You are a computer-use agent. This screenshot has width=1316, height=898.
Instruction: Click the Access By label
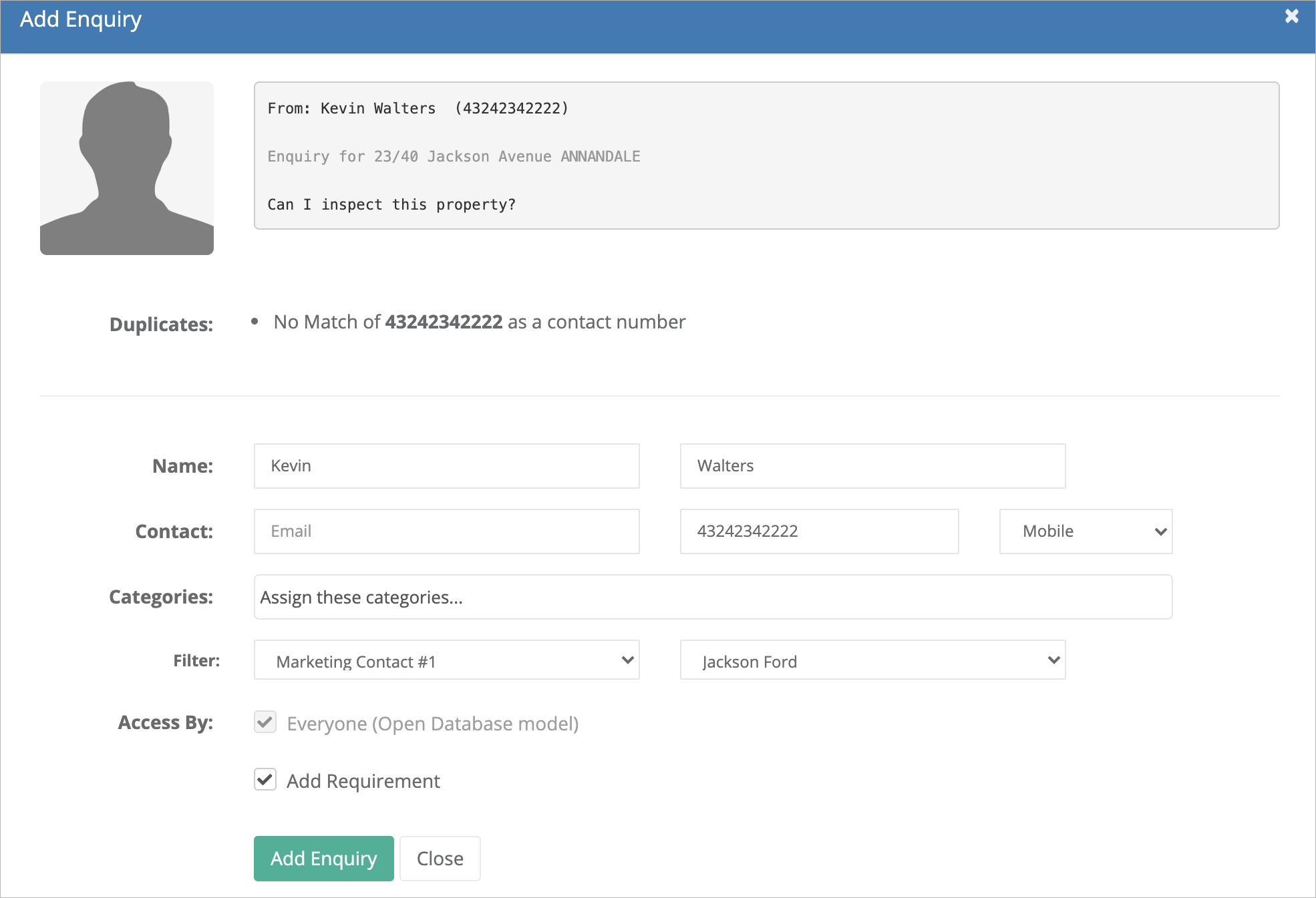(165, 722)
